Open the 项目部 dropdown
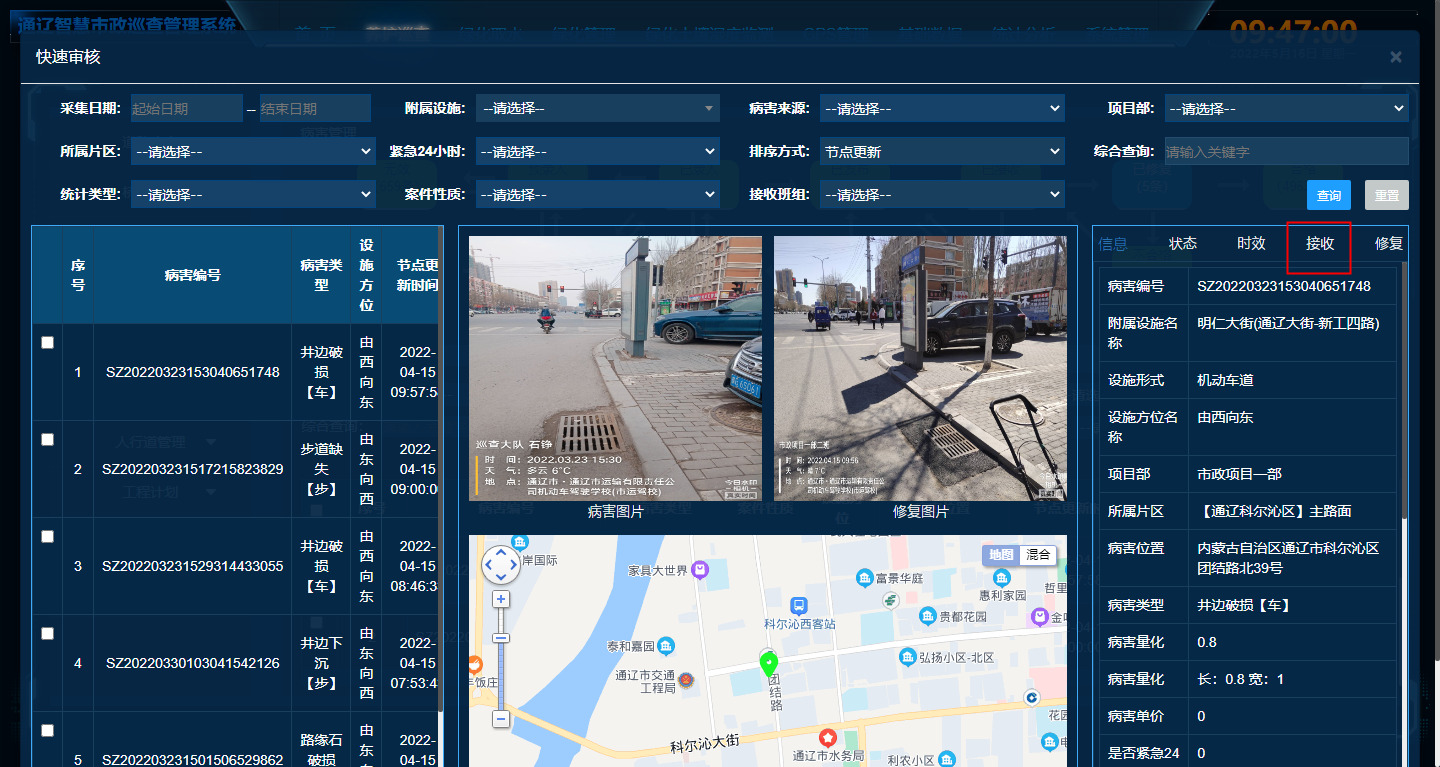This screenshot has height=767, width=1440. point(1287,109)
